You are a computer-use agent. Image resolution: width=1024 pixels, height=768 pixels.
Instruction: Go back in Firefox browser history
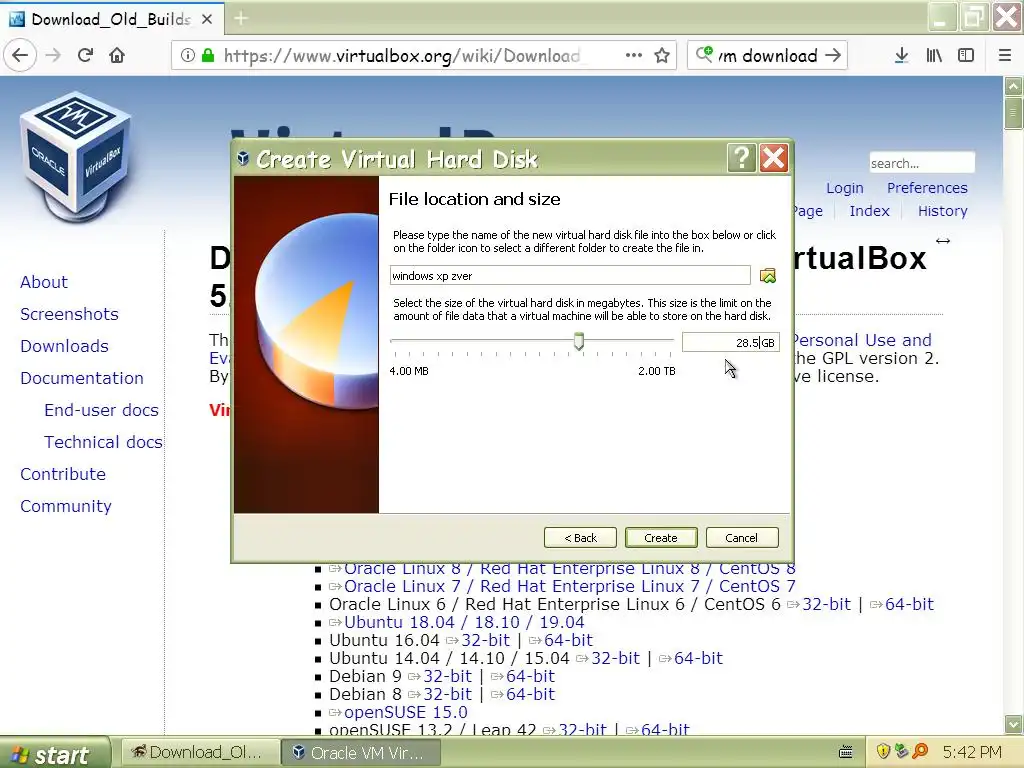point(20,56)
